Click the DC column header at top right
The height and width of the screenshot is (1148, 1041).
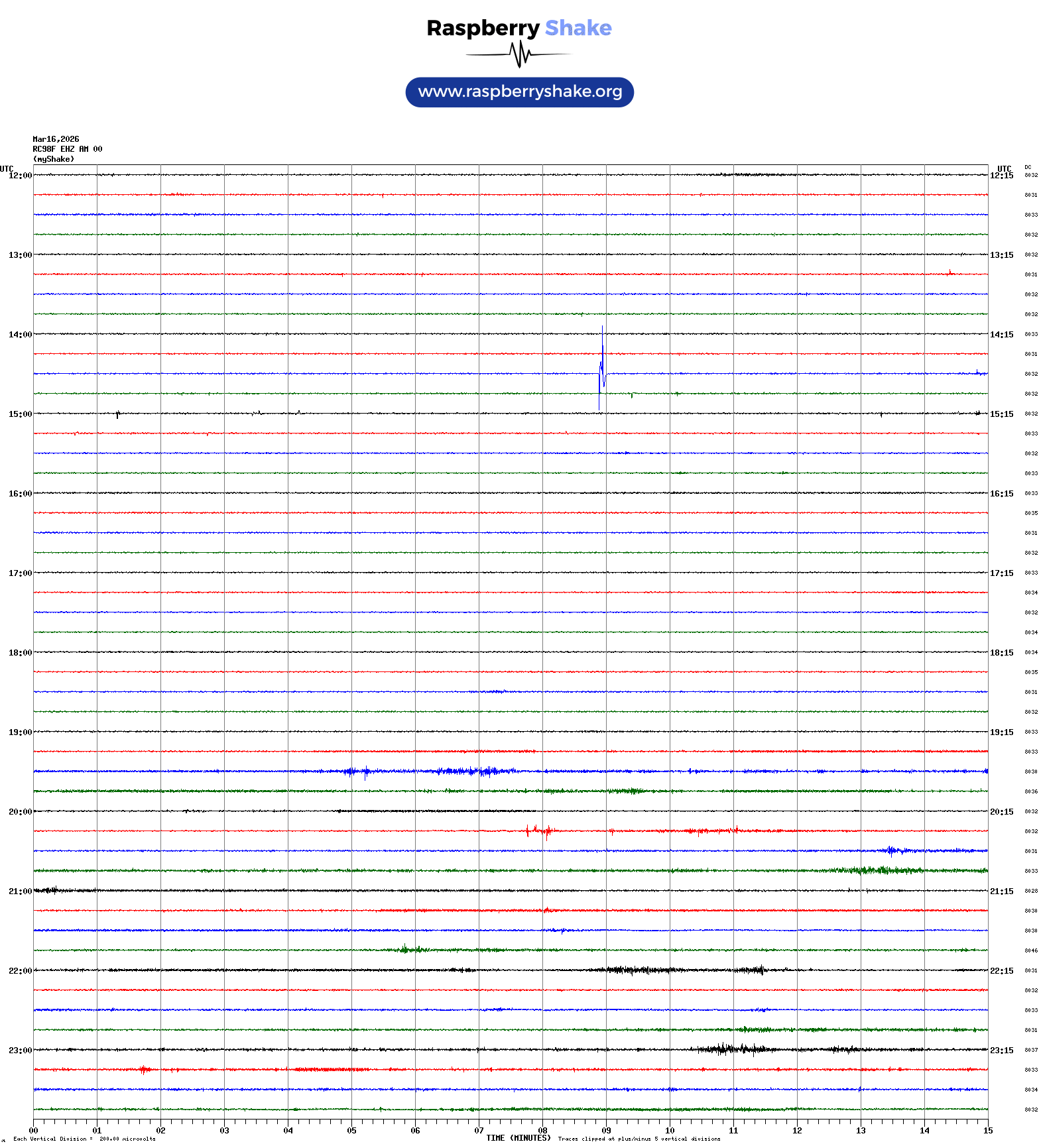(x=1028, y=167)
